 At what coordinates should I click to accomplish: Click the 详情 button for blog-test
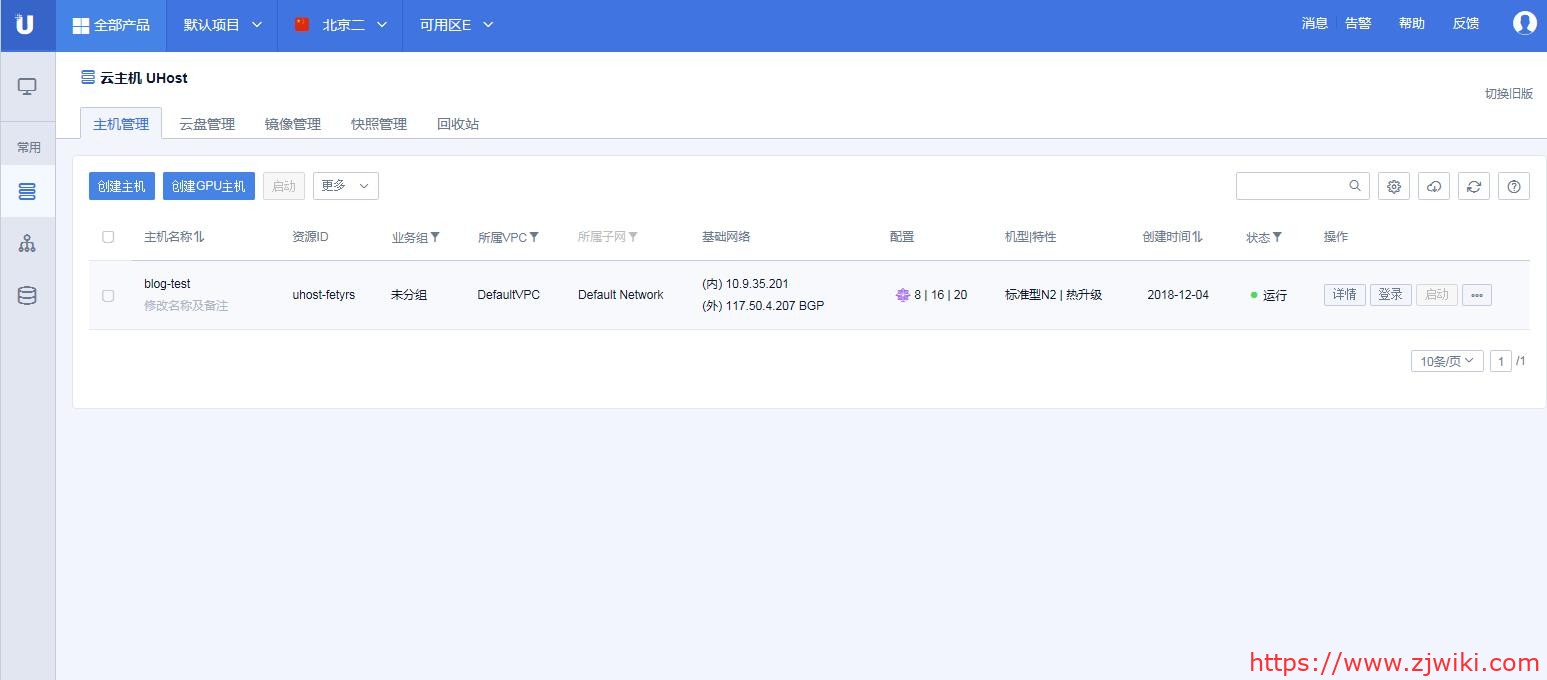[x=1344, y=295]
